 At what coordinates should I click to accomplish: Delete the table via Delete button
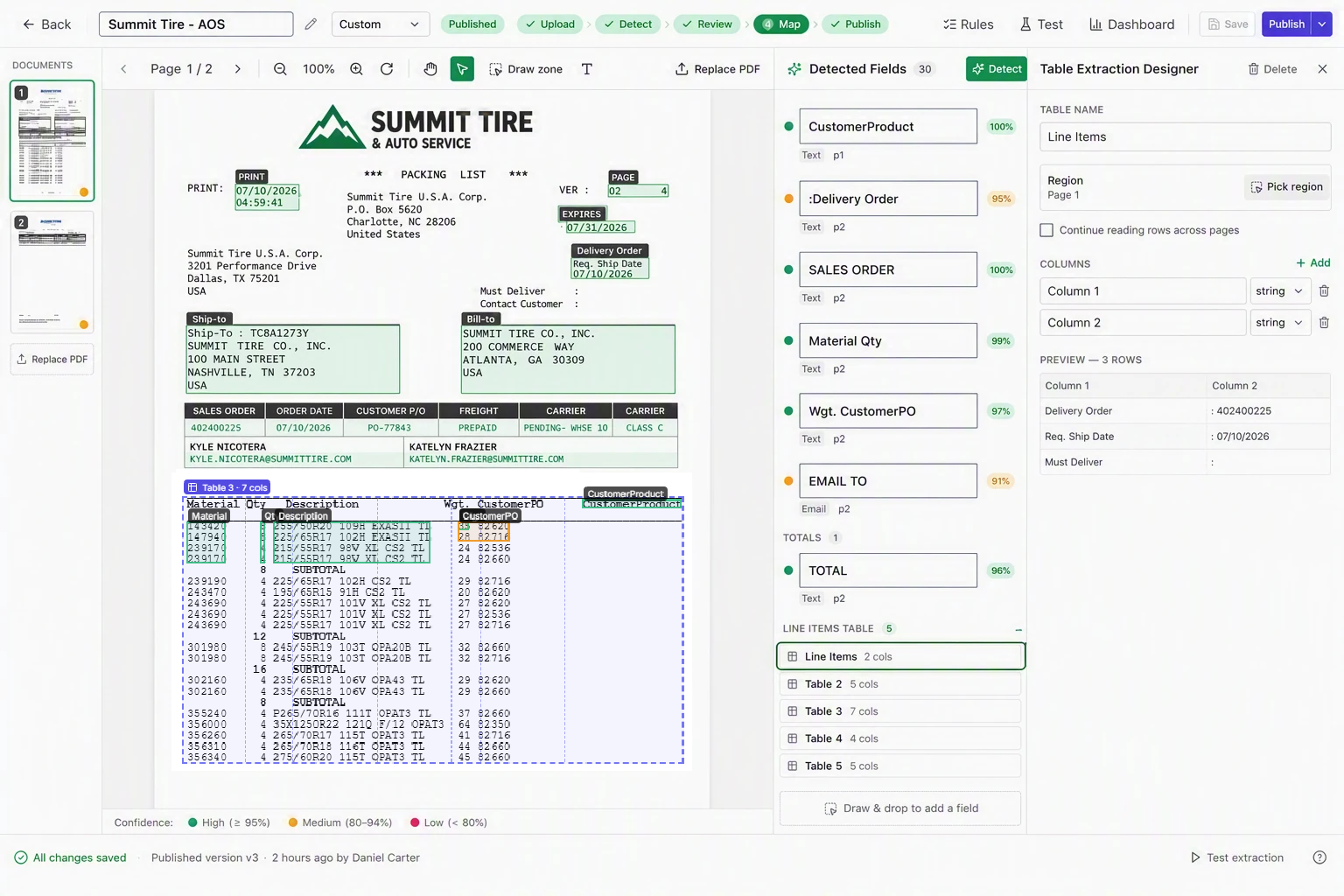(x=1272, y=69)
